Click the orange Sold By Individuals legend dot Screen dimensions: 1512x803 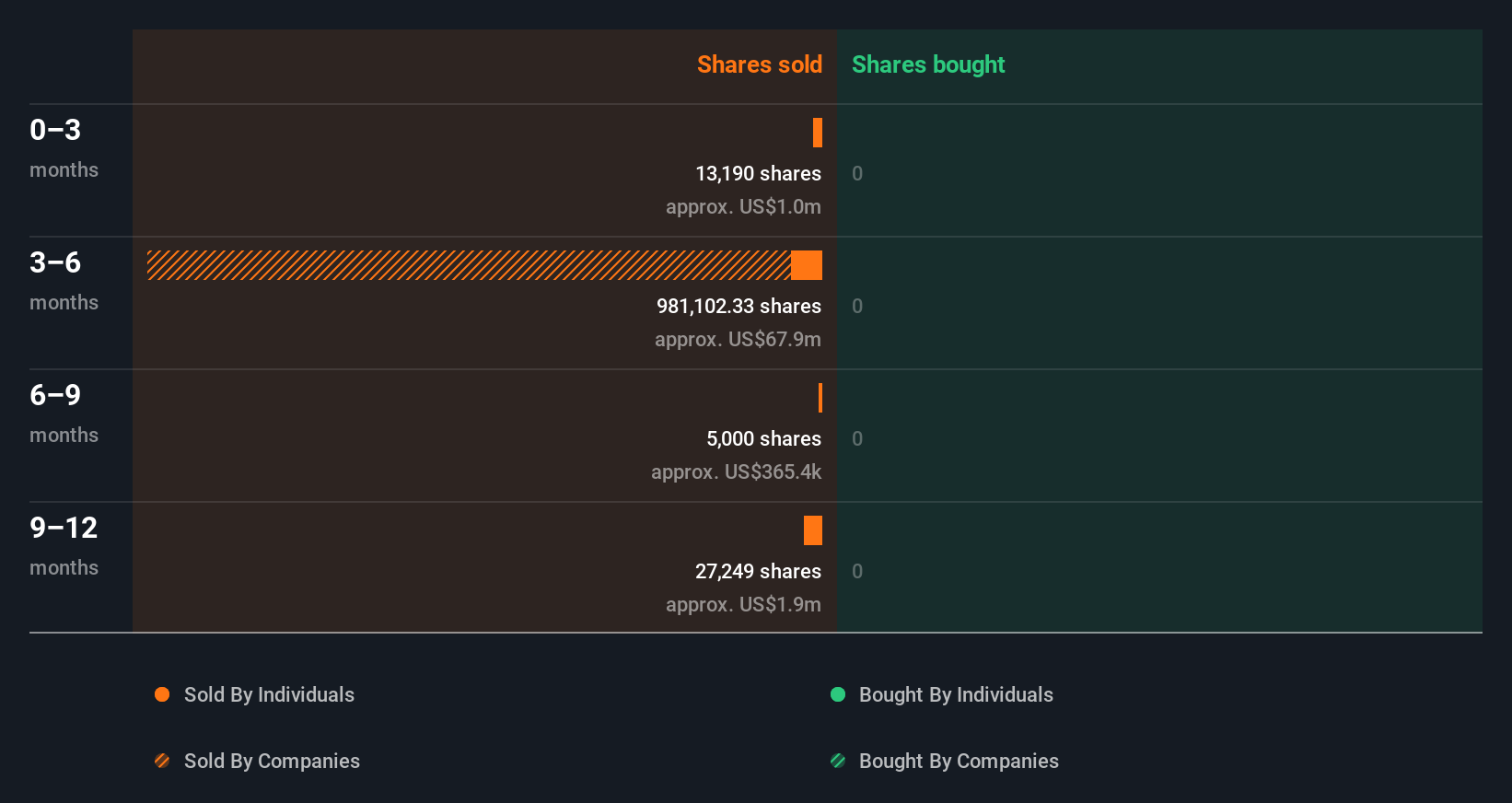(162, 694)
